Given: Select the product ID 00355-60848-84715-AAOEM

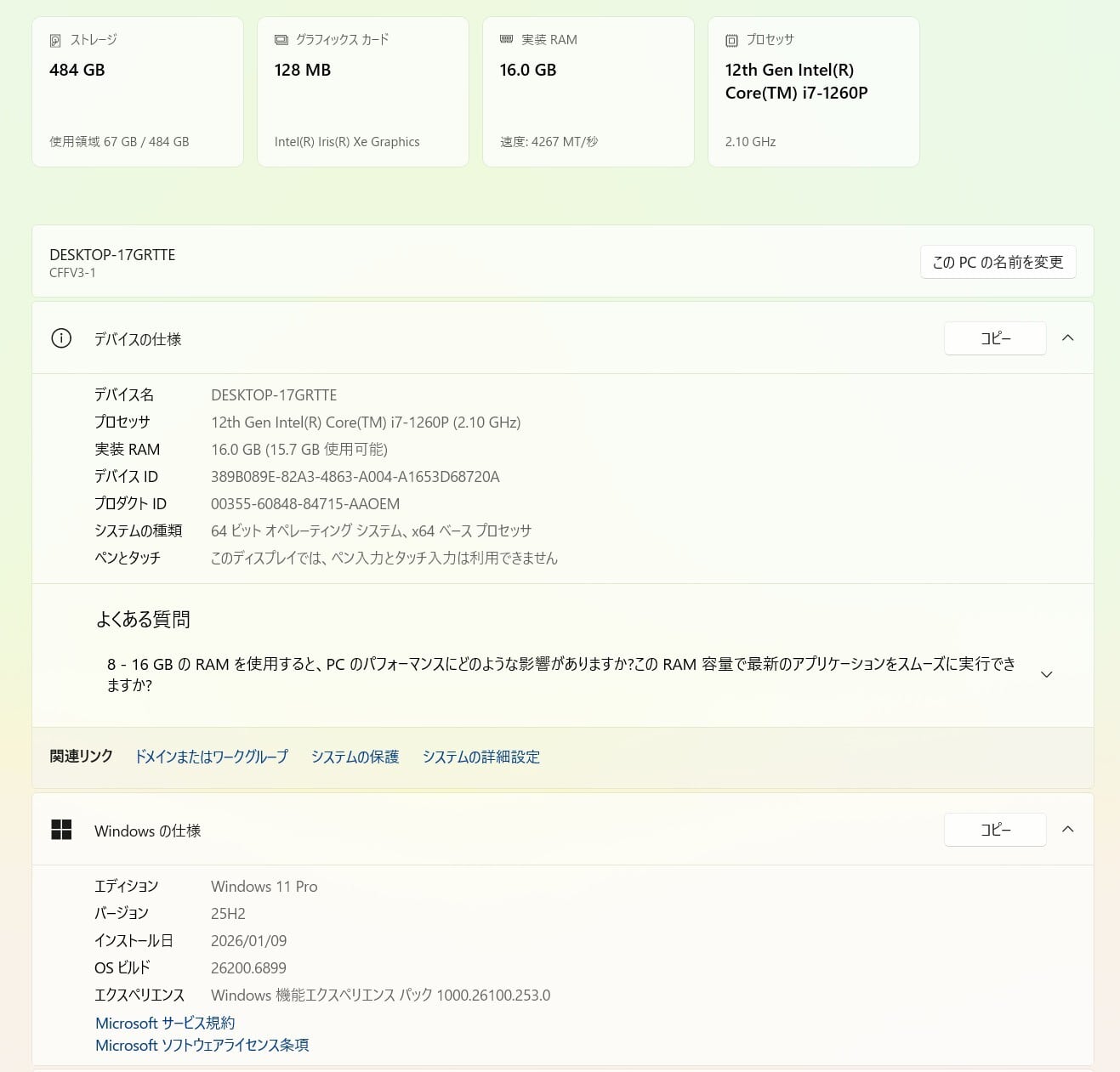Looking at the screenshot, I should [305, 504].
